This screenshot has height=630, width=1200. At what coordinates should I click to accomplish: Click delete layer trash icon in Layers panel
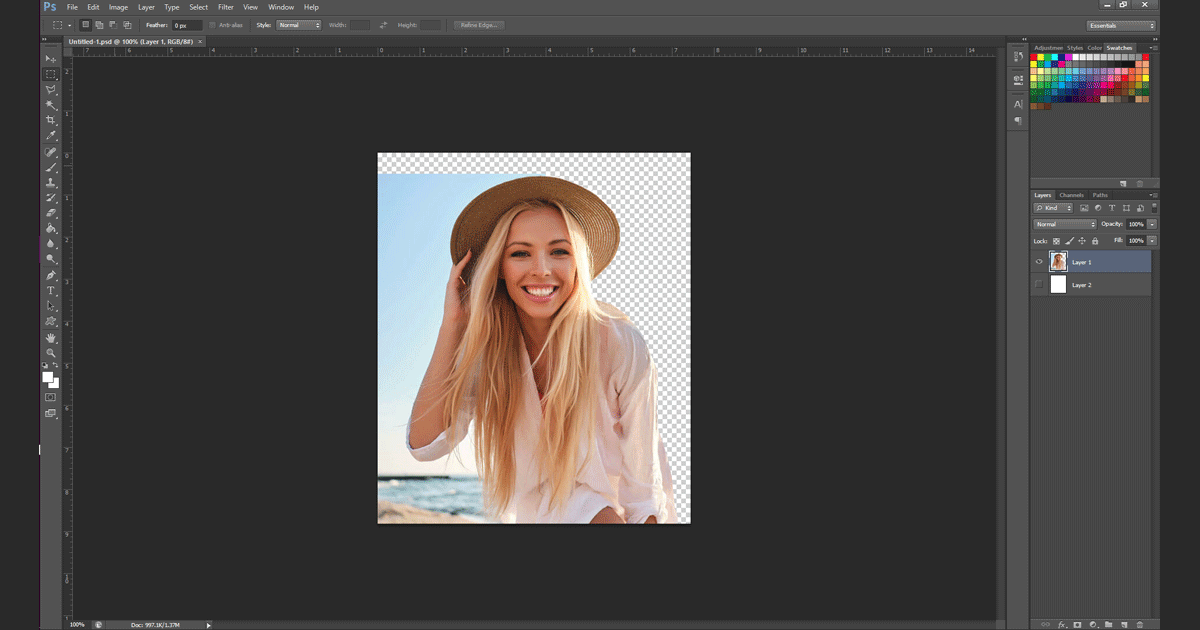1139,624
